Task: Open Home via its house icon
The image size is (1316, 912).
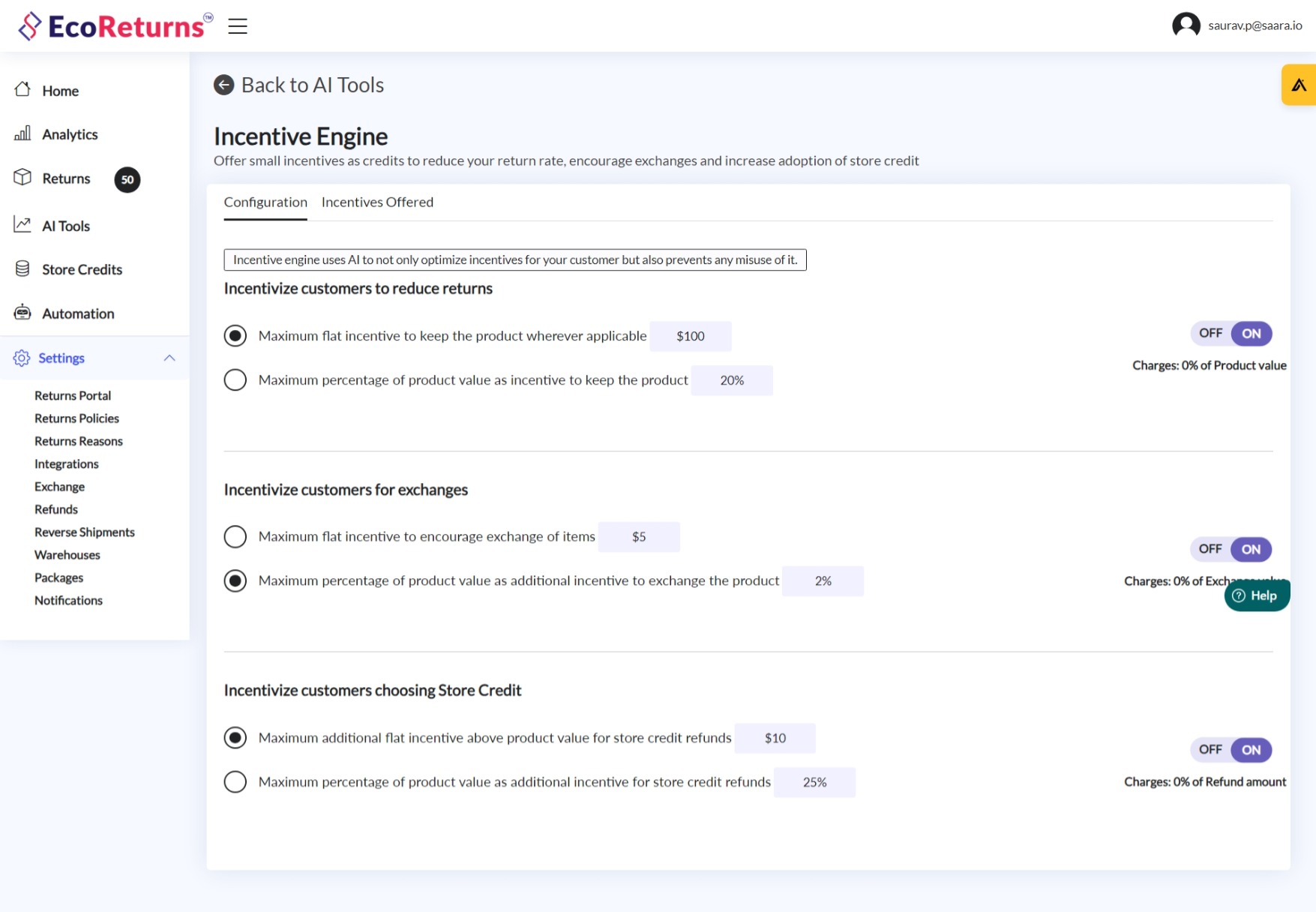Action: pyautogui.click(x=22, y=90)
